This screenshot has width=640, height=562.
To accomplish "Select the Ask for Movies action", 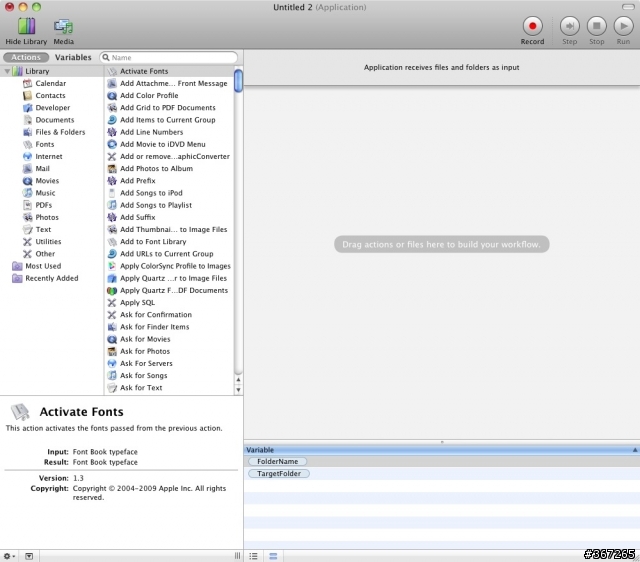I will [169, 339].
